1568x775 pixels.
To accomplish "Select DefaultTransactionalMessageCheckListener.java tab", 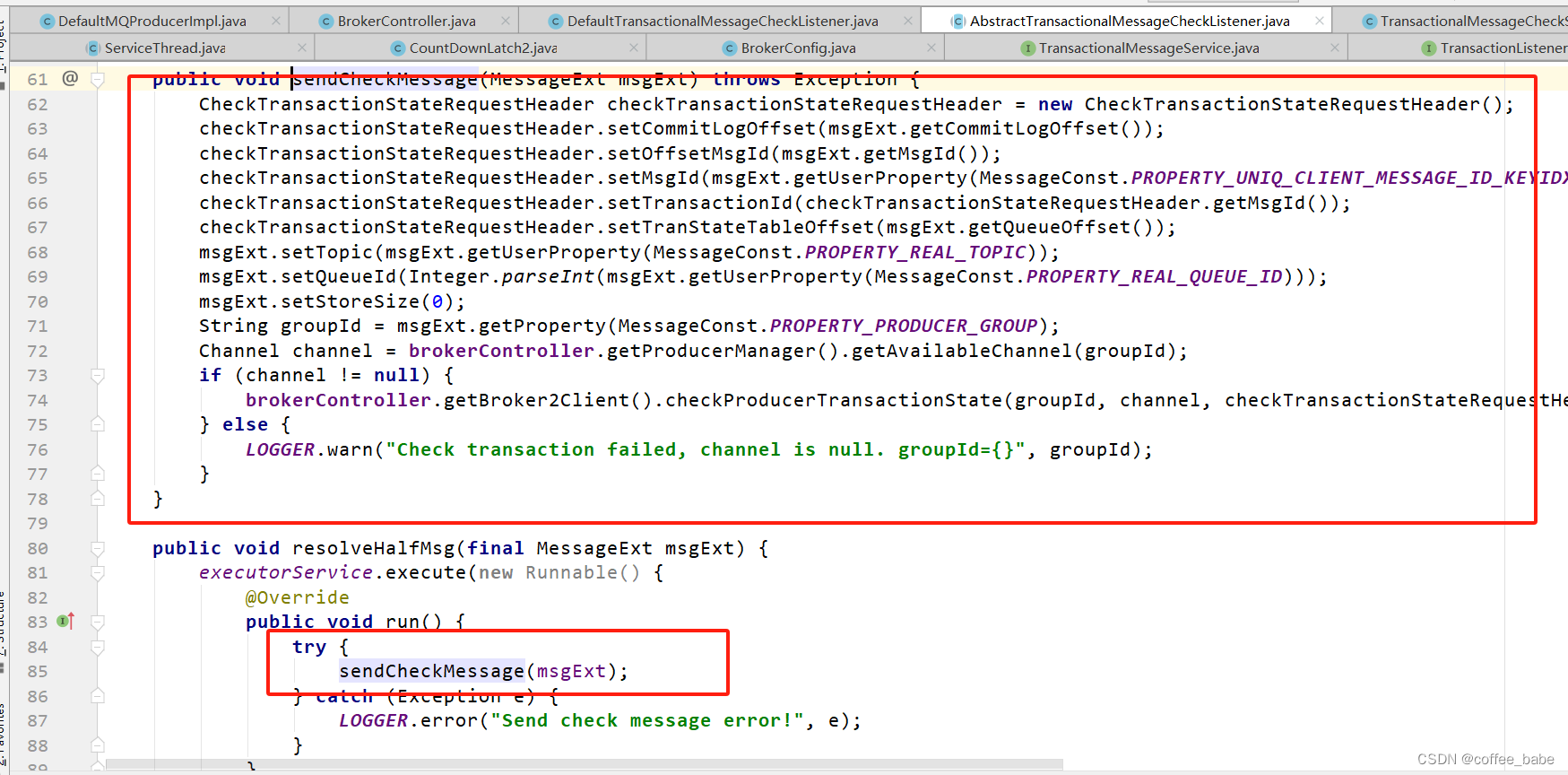I will click(722, 21).
